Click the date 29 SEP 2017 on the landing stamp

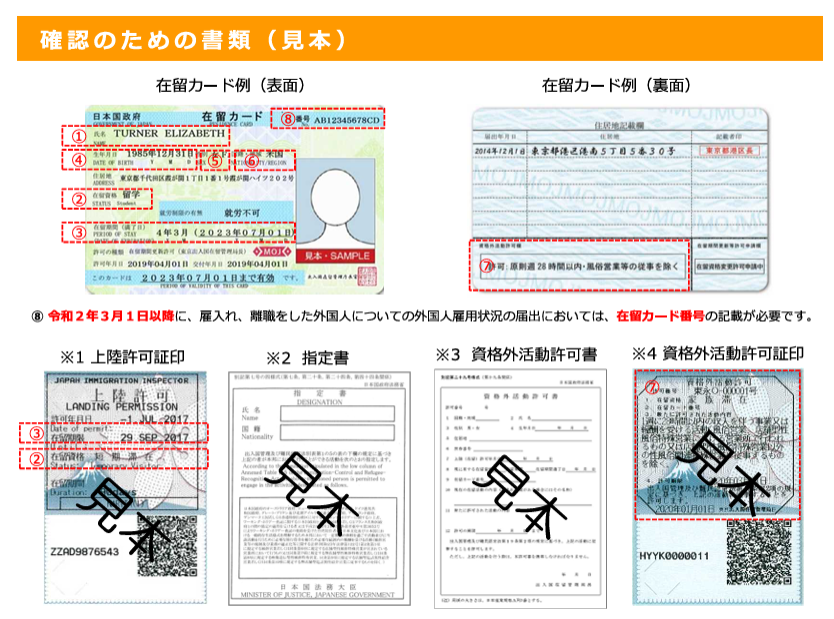click(154, 437)
